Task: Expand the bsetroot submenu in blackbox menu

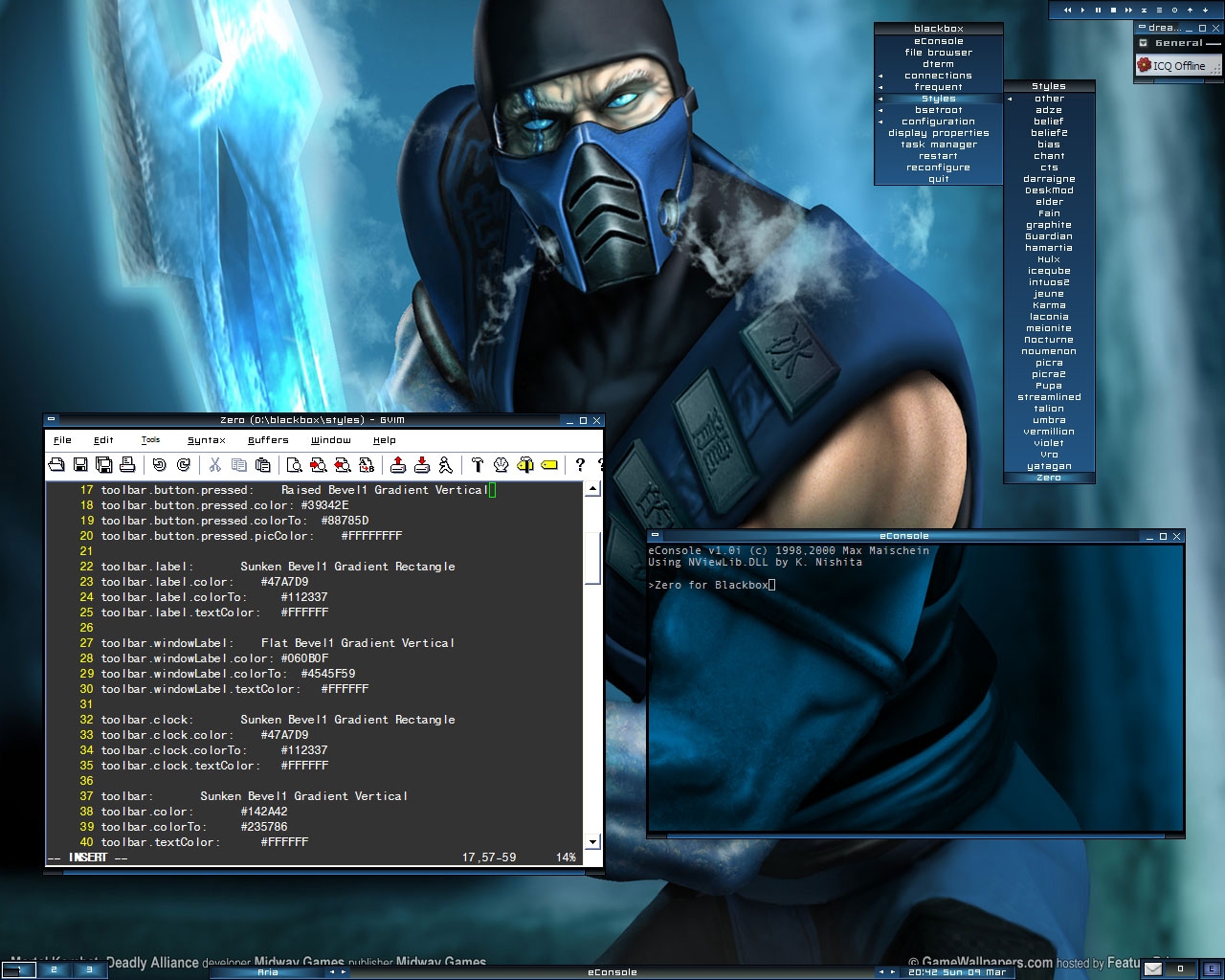Action: pyautogui.click(x=938, y=110)
